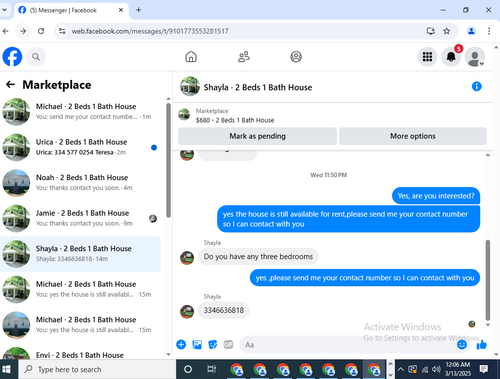
Task: Click the browser address bar URL
Action: 150,31
